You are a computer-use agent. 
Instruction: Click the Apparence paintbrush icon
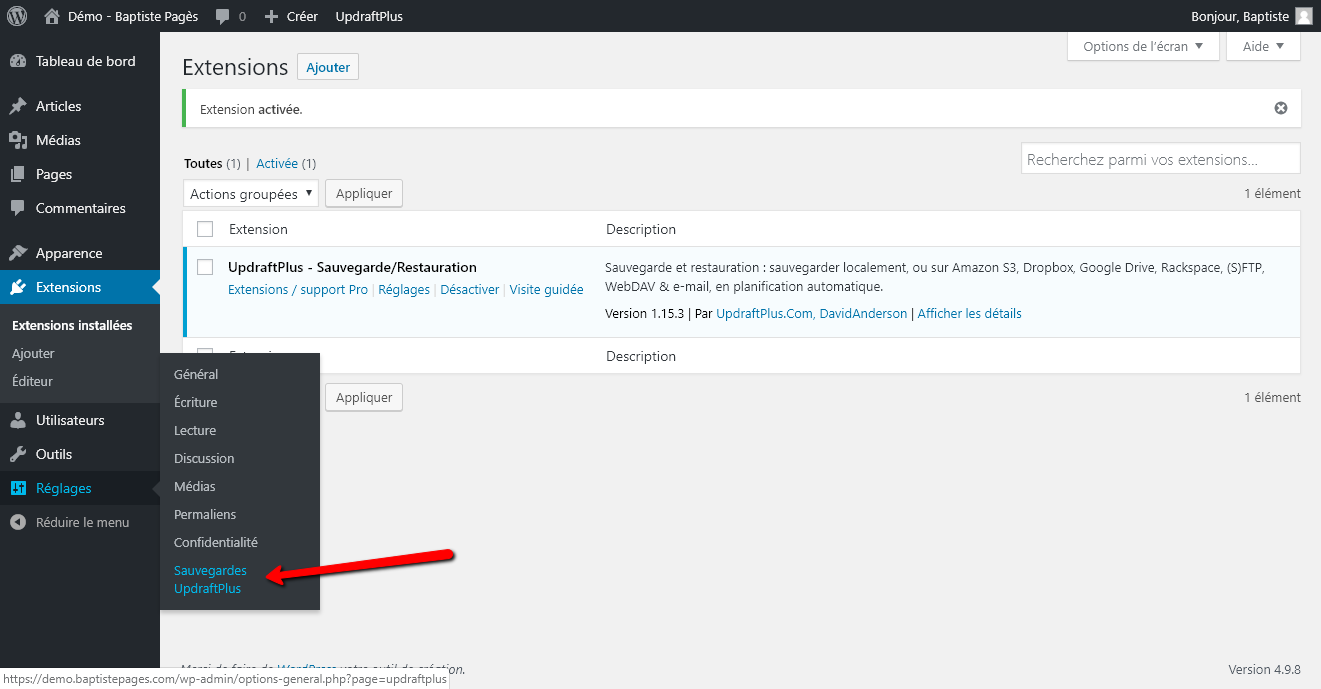[x=18, y=253]
